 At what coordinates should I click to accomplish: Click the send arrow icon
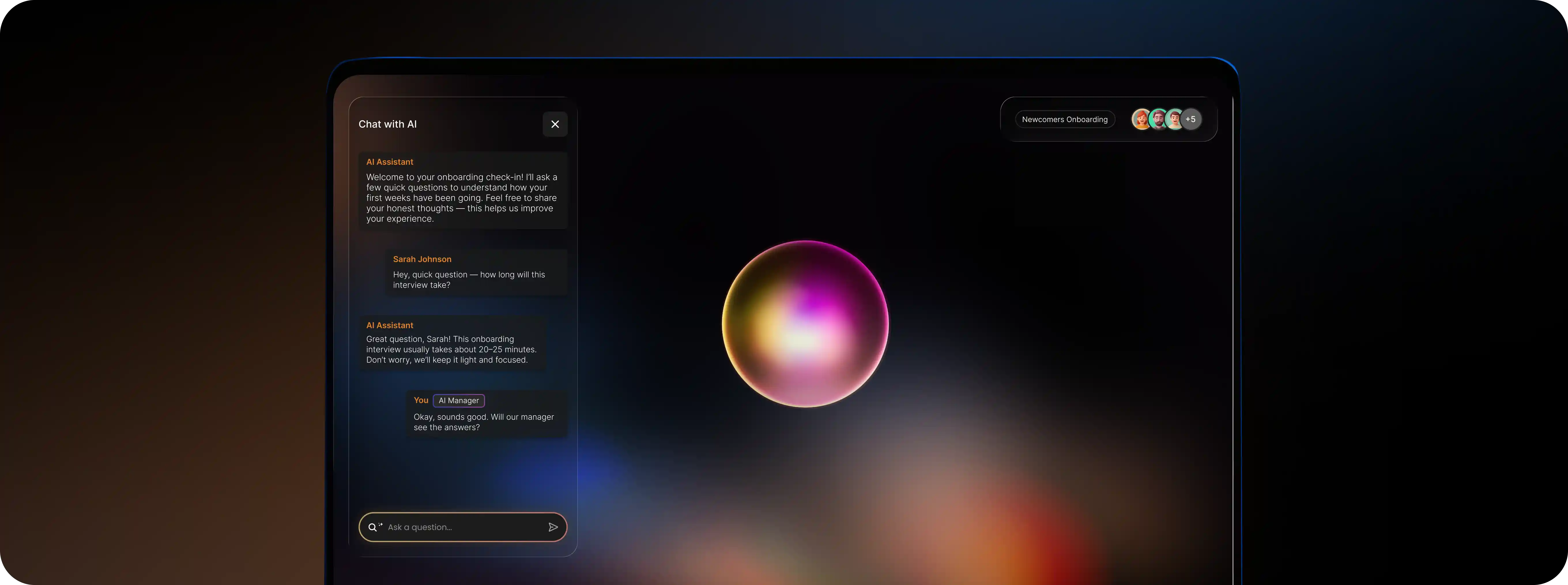click(553, 527)
